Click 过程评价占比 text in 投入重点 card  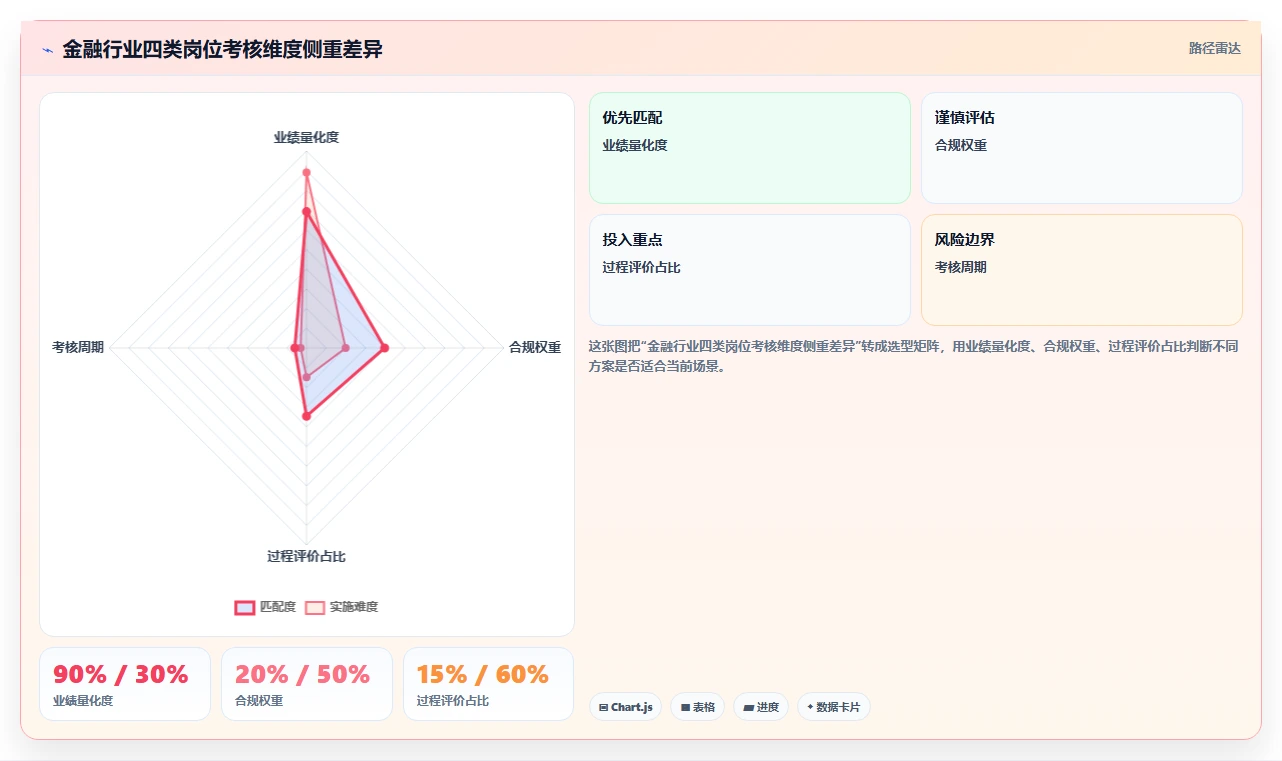pyautogui.click(x=642, y=267)
